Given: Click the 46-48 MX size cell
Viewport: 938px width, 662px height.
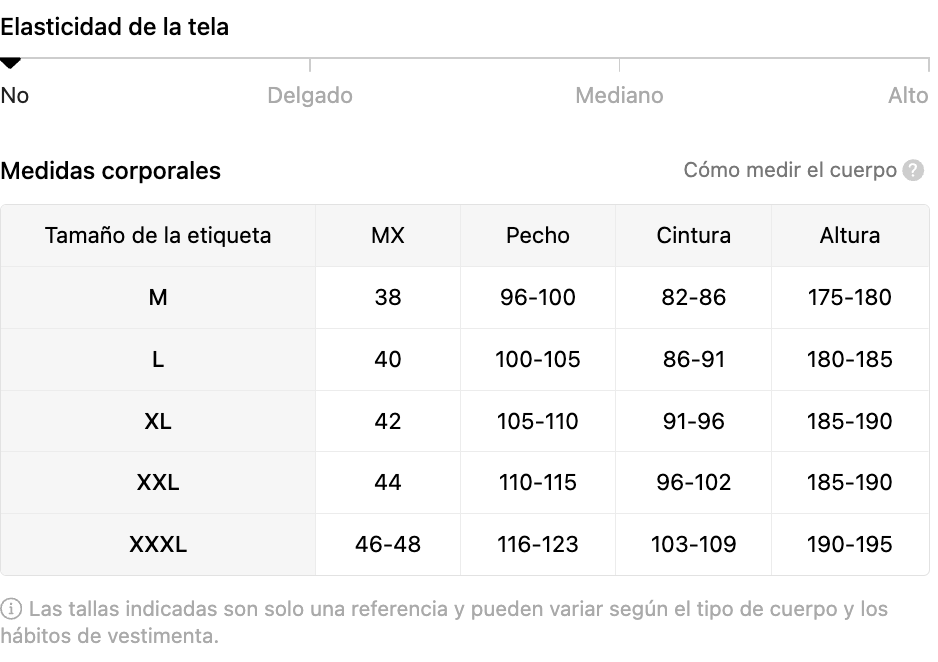Looking at the screenshot, I should click(x=388, y=544).
